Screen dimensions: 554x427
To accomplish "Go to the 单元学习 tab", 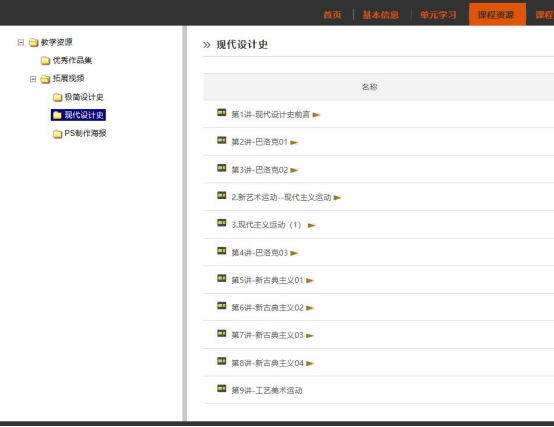I will [438, 15].
